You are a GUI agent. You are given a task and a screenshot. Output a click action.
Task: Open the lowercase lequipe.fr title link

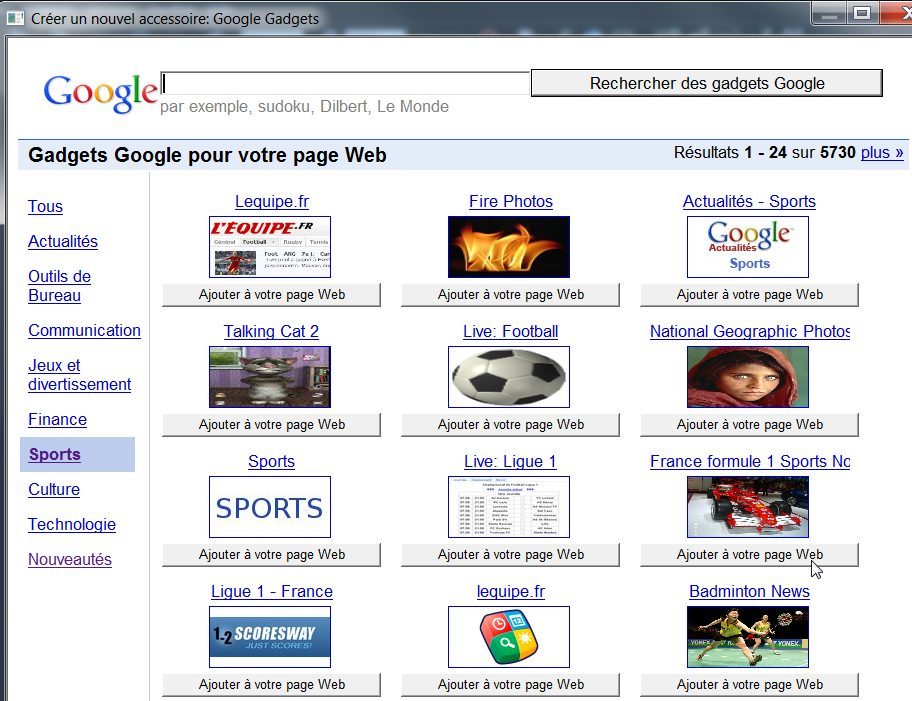point(511,592)
